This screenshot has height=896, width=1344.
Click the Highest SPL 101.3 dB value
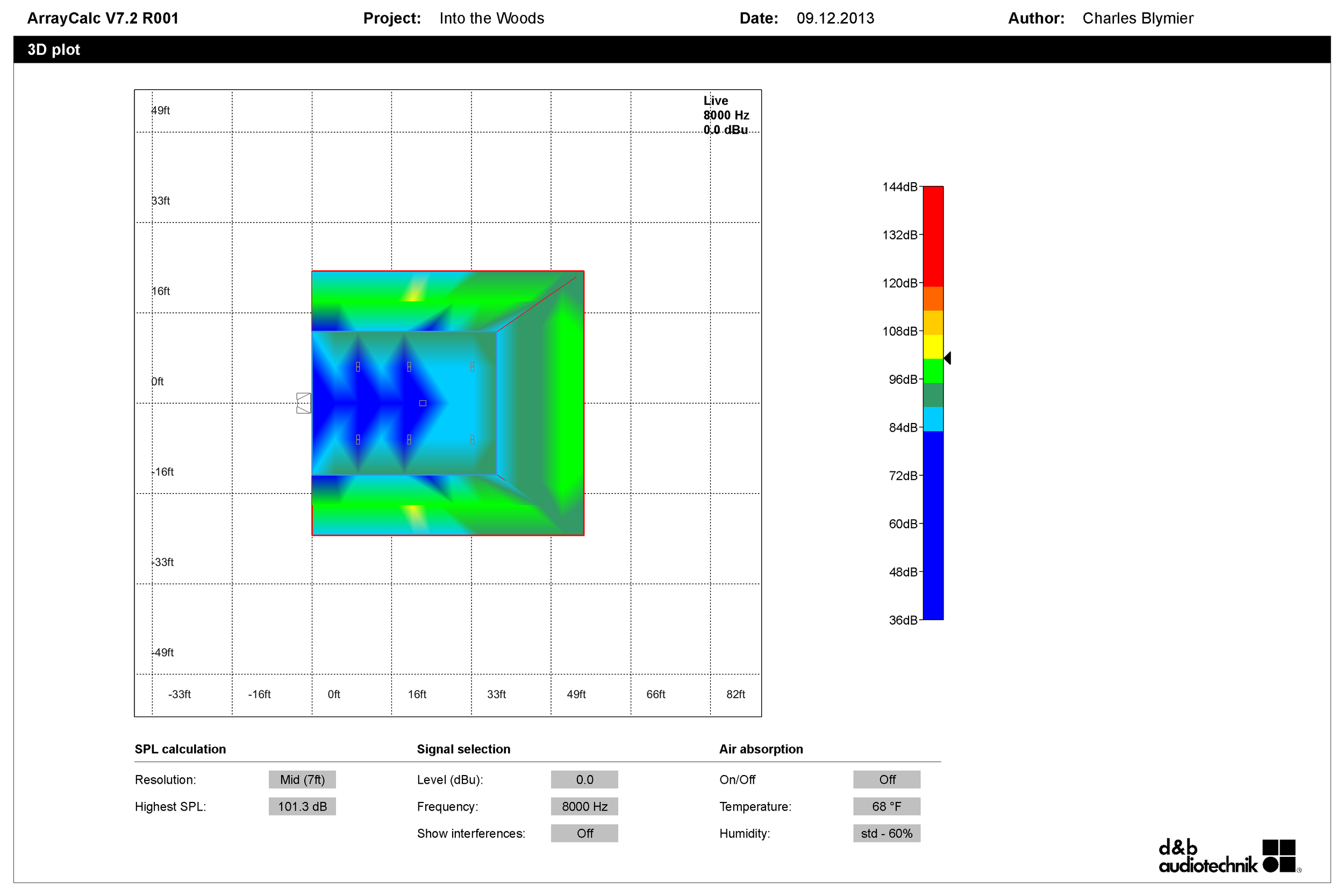[x=302, y=806]
